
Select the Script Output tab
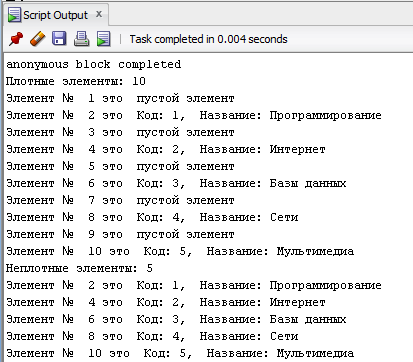[55, 15]
